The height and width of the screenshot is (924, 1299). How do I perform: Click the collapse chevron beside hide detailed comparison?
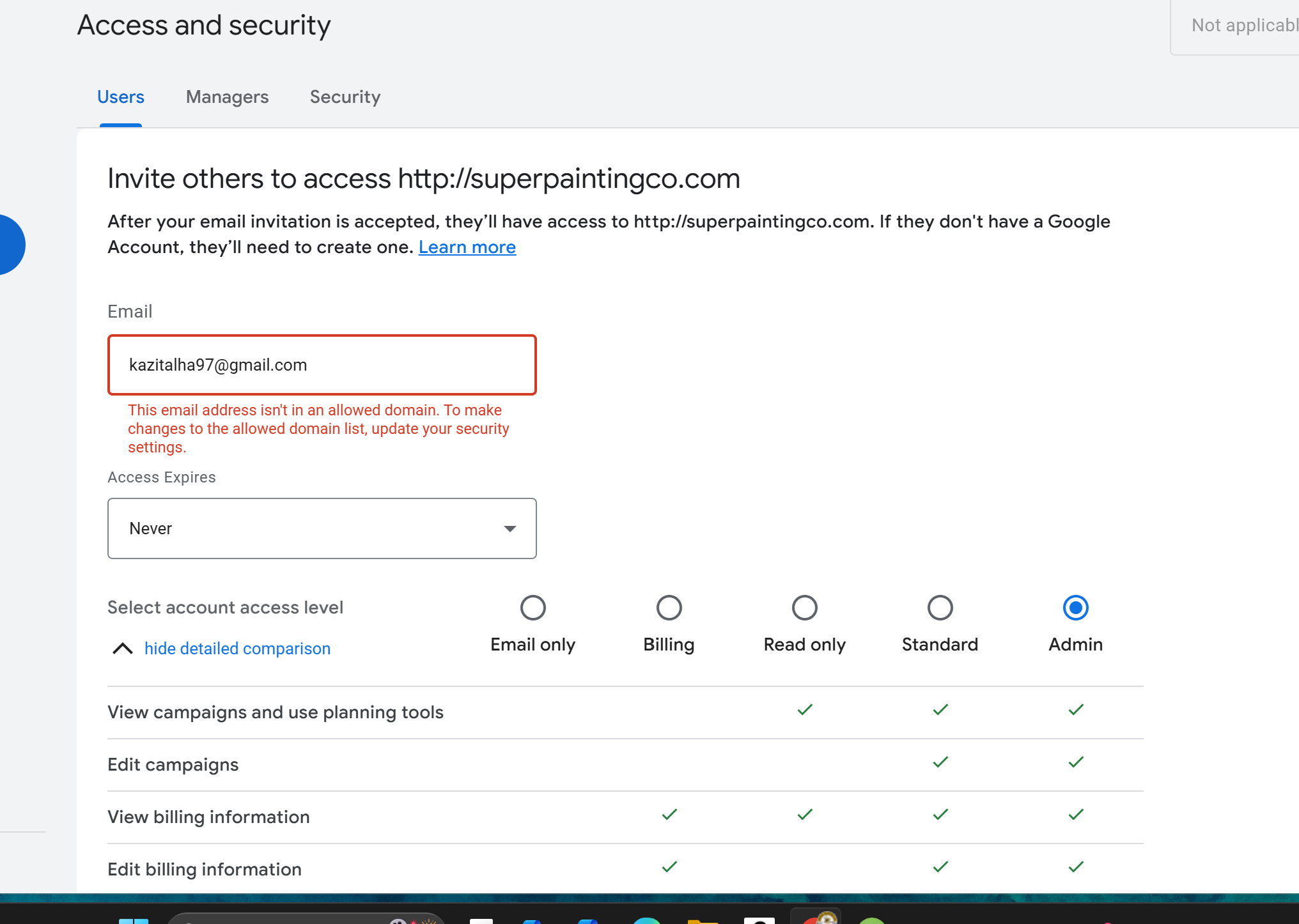pyautogui.click(x=122, y=649)
